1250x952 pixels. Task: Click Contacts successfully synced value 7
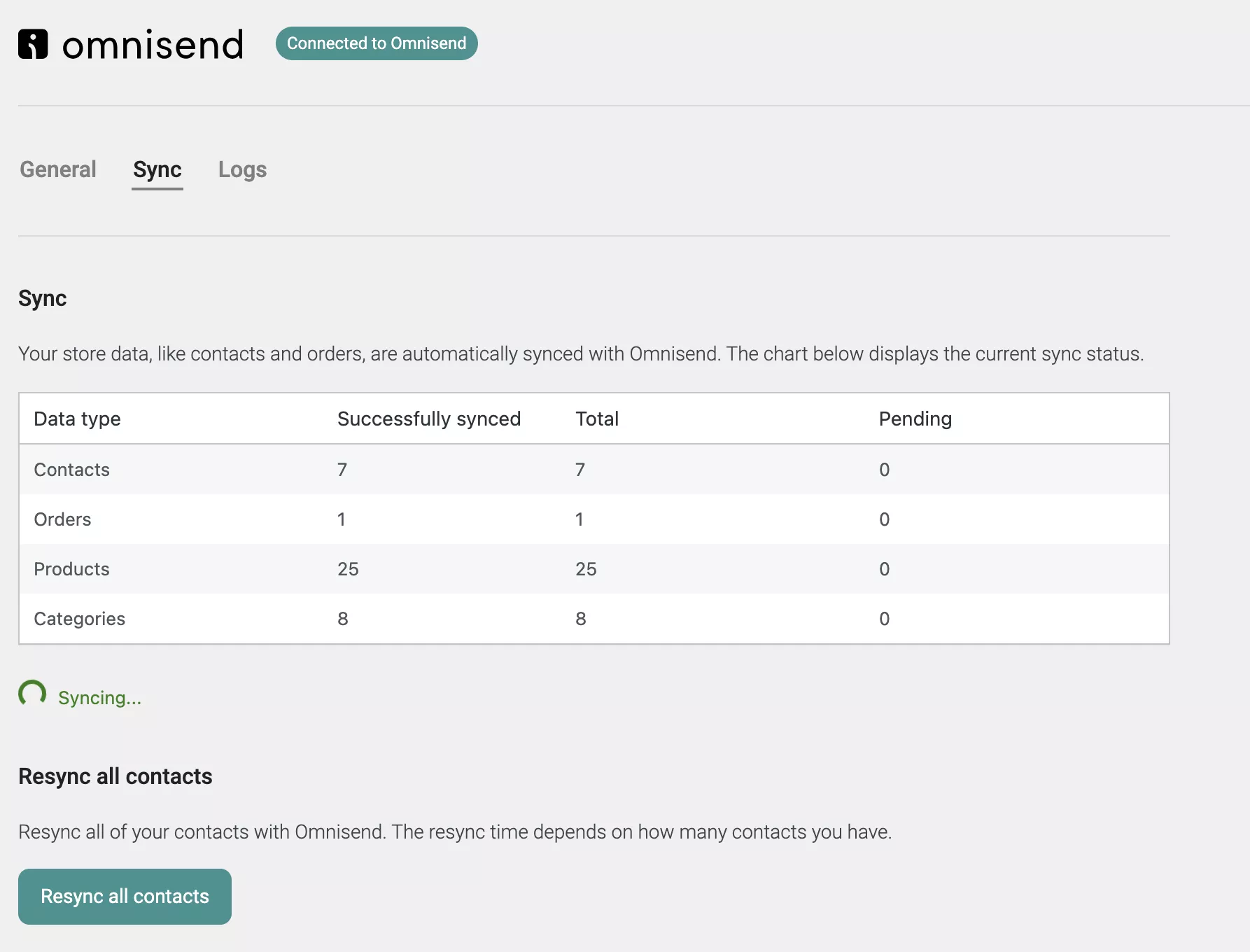tap(342, 470)
